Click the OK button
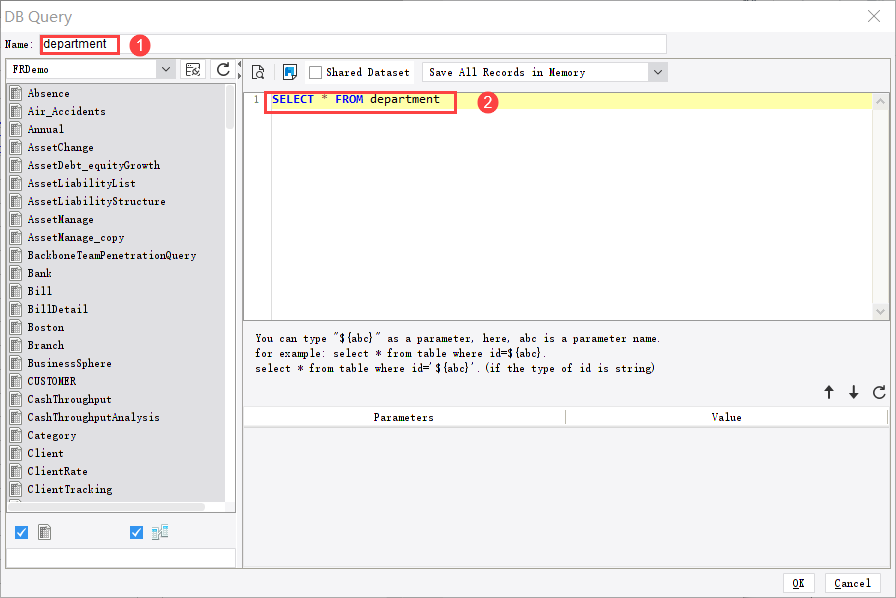The height and width of the screenshot is (598, 896). click(x=799, y=583)
